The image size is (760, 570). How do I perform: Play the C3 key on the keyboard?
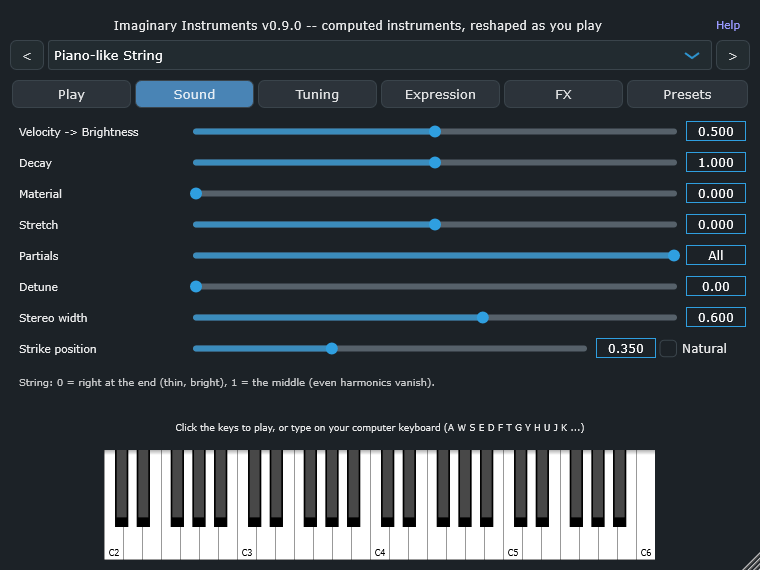(247, 543)
